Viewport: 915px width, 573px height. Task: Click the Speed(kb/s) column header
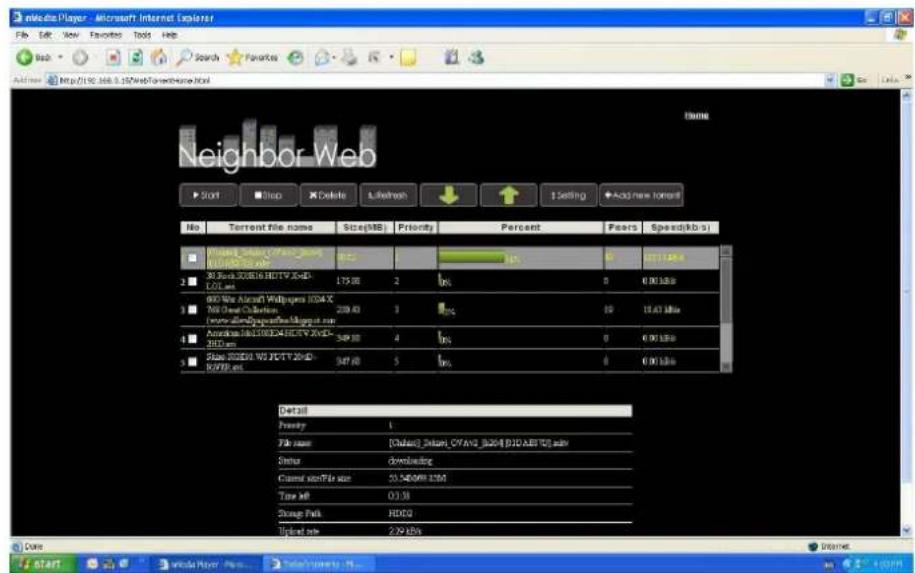point(680,228)
